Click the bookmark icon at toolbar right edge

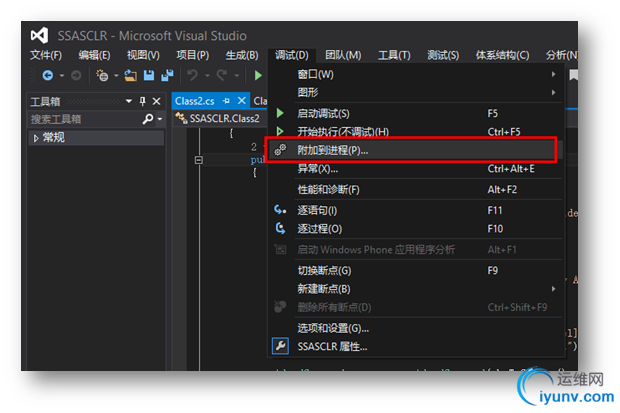573,75
